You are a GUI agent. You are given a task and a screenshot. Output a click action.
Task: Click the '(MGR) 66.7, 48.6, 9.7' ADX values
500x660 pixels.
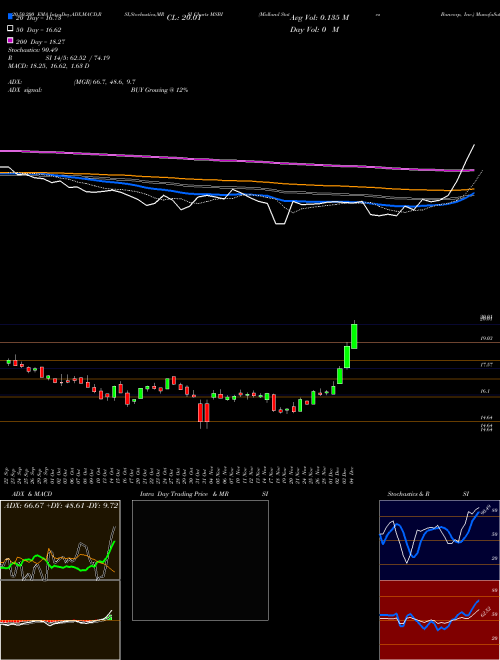point(104,82)
